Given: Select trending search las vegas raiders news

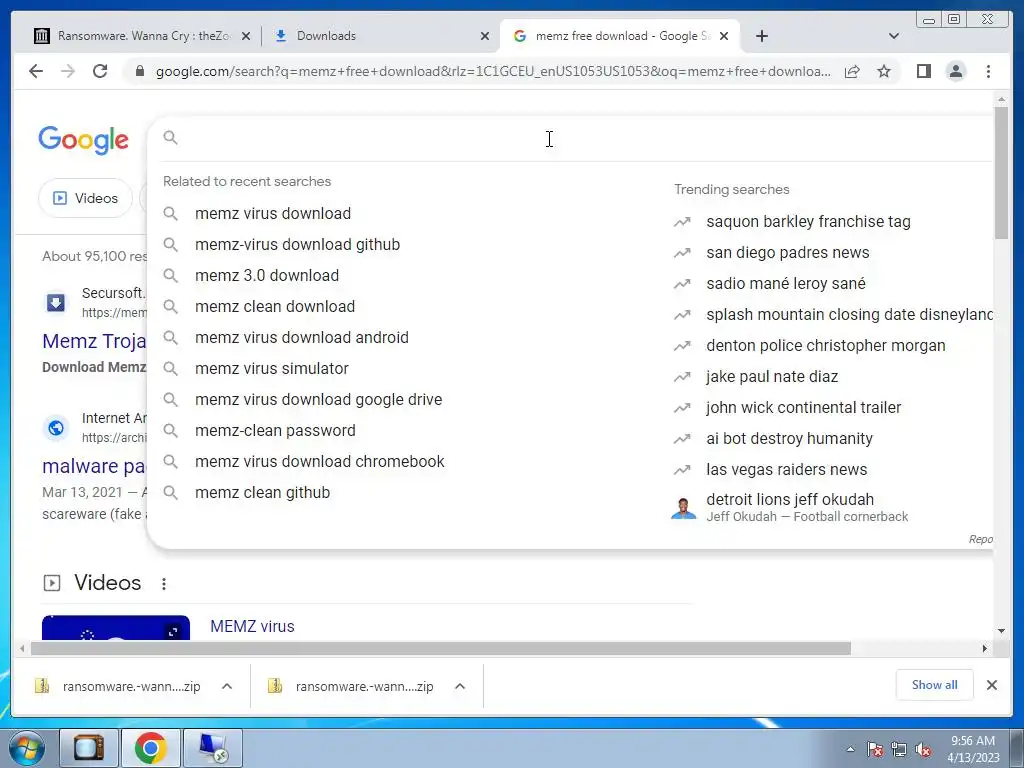Looking at the screenshot, I should pos(787,470).
